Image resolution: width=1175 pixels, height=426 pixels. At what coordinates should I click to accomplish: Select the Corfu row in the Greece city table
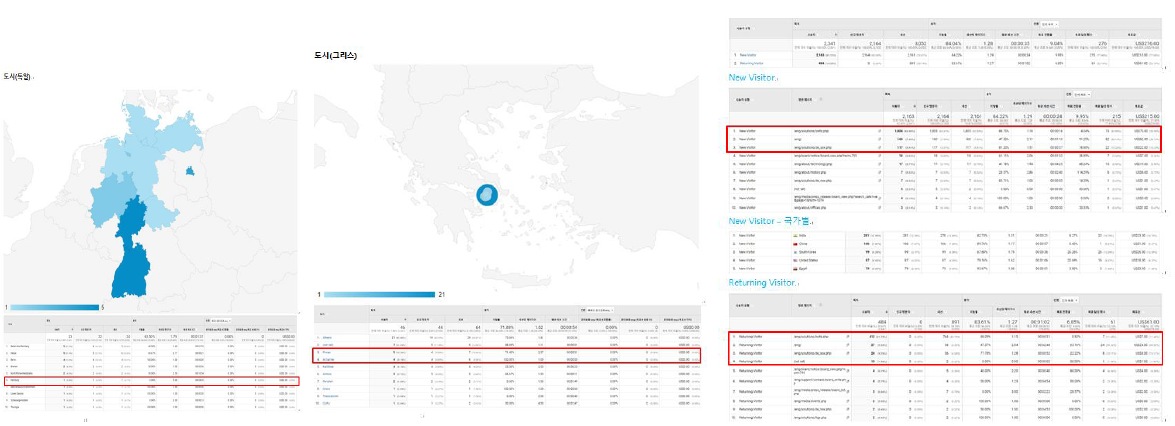[x=507, y=403]
